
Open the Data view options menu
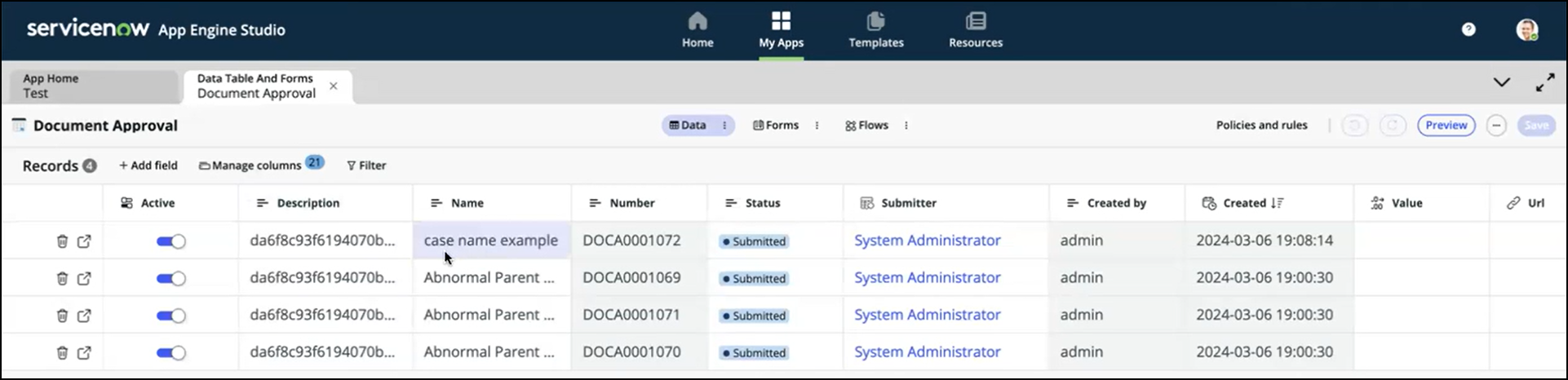tap(724, 126)
